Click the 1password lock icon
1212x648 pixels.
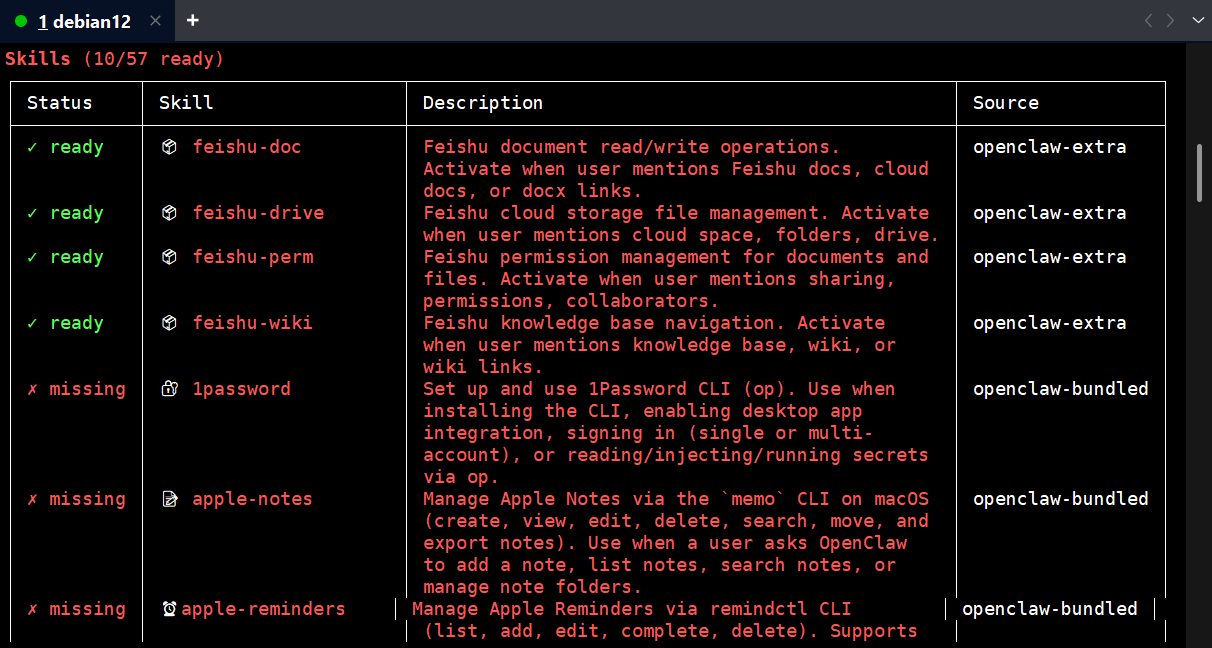click(x=170, y=389)
